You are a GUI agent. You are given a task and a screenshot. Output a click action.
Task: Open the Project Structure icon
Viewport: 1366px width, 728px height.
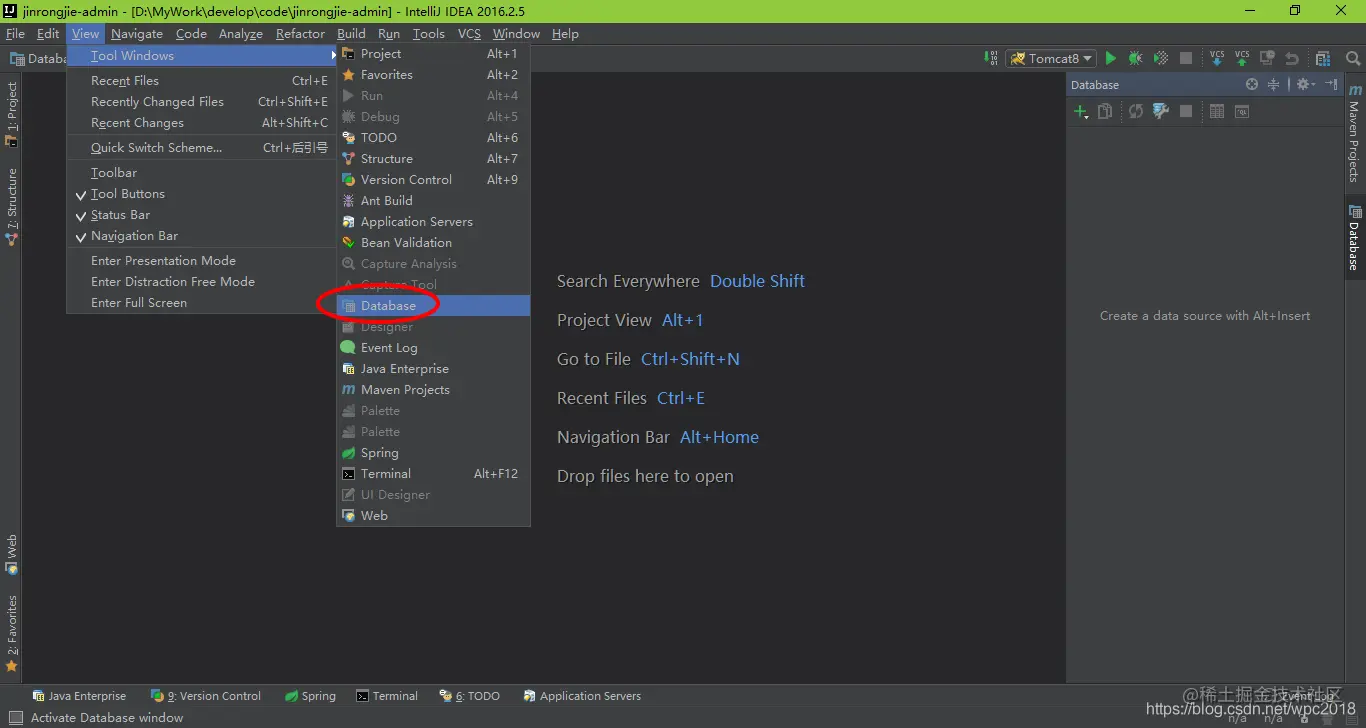click(x=1323, y=58)
